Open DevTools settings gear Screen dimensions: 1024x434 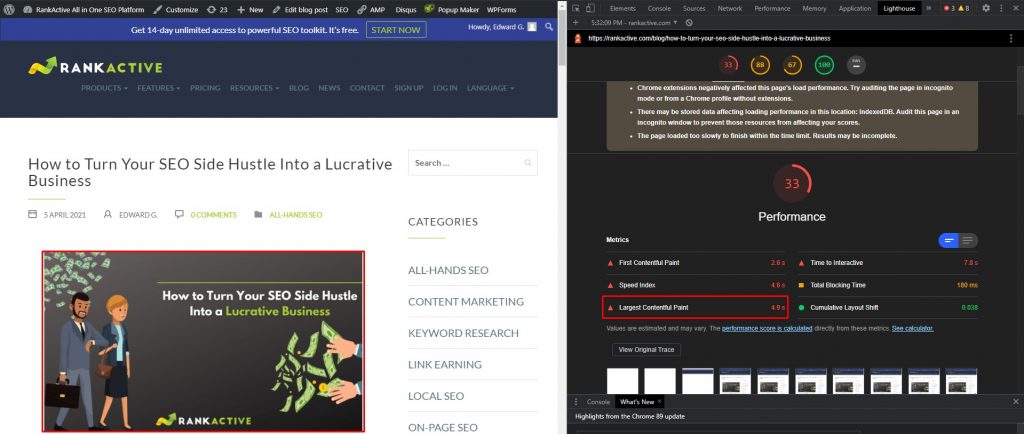[x=986, y=8]
